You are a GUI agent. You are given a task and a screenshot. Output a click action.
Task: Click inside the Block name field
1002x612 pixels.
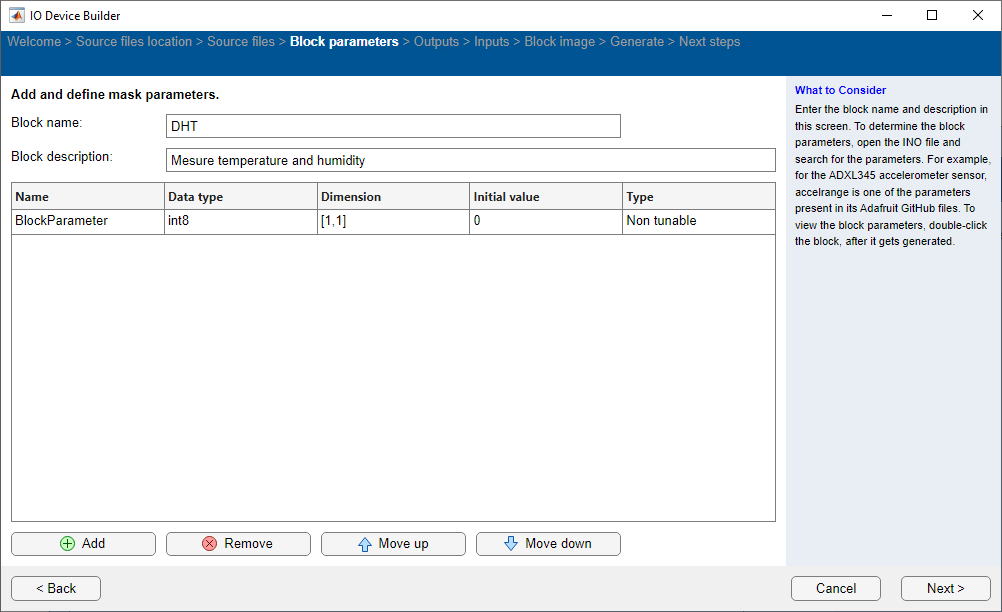click(x=393, y=126)
